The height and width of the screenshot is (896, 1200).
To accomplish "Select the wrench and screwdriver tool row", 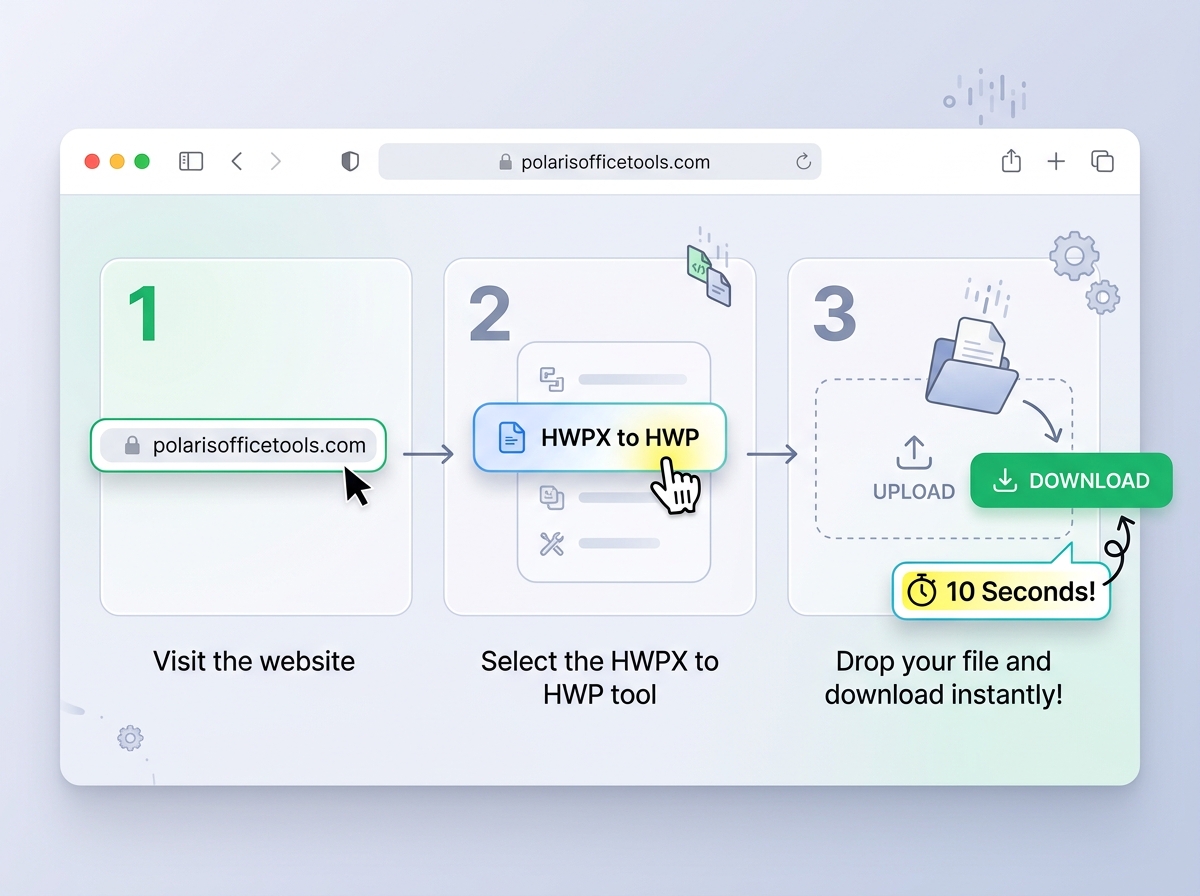I will pos(600,544).
